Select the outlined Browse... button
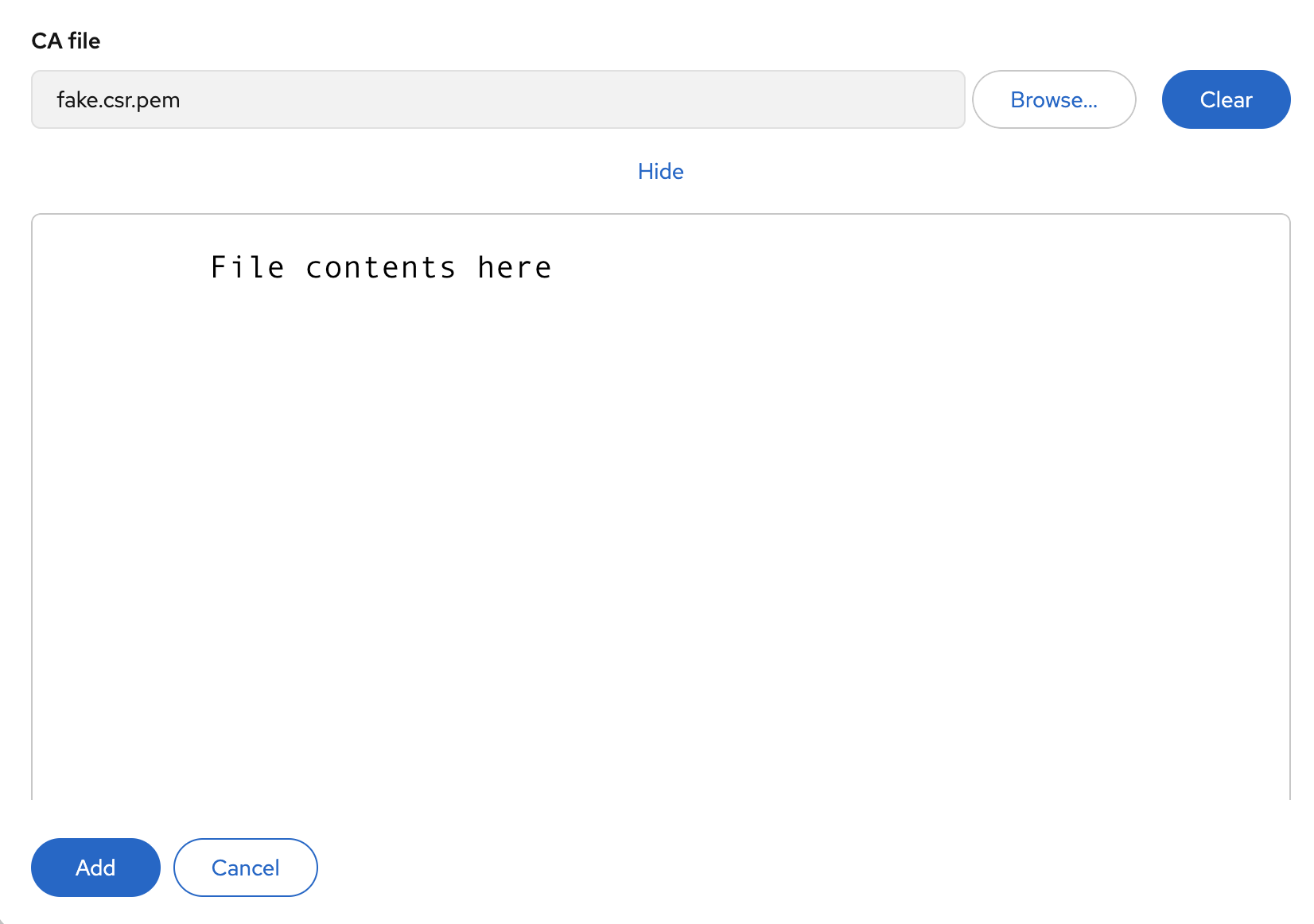Image resolution: width=1314 pixels, height=924 pixels. (1054, 99)
